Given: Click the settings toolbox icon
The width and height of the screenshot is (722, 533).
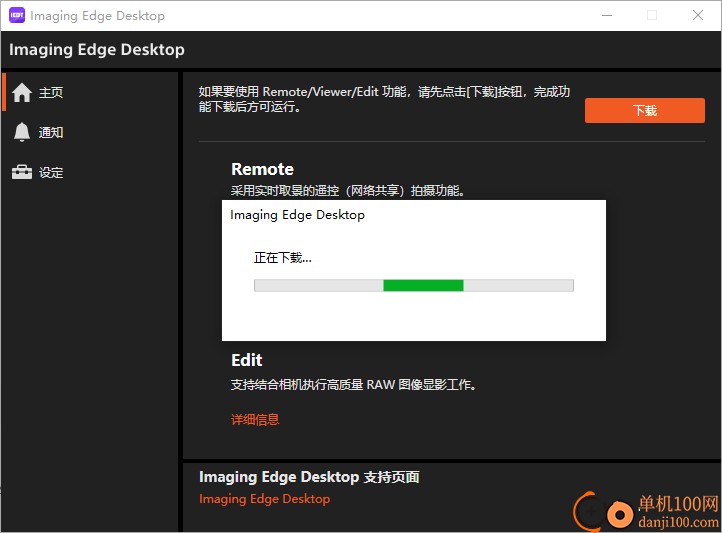Looking at the screenshot, I should click(x=22, y=172).
